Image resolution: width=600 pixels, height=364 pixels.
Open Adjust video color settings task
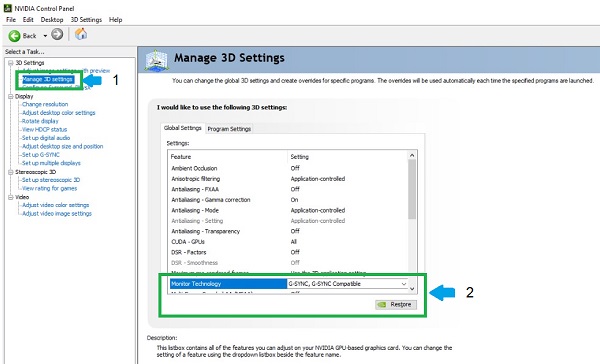click(55, 205)
